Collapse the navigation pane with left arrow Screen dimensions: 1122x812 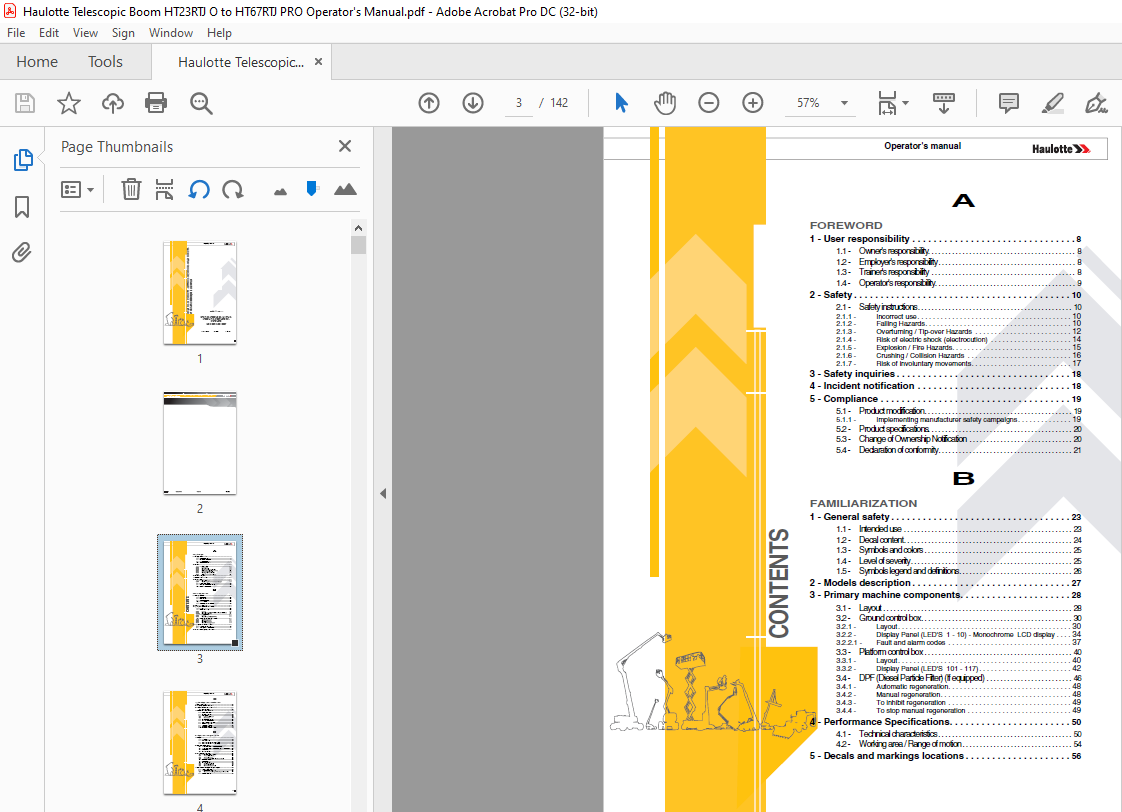[x=383, y=493]
